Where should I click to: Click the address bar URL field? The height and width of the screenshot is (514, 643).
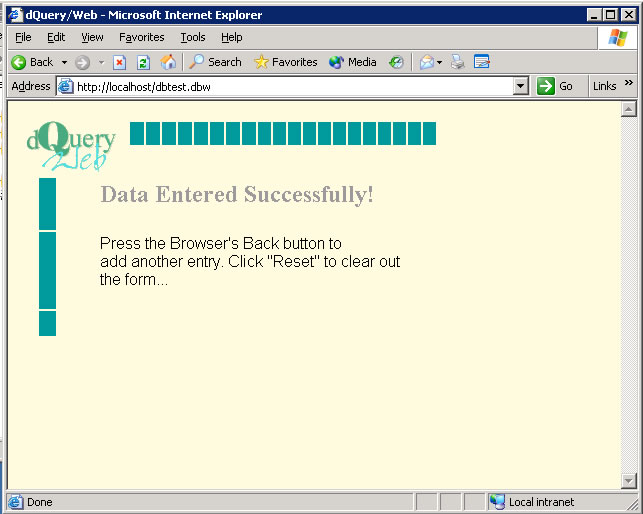click(x=290, y=86)
